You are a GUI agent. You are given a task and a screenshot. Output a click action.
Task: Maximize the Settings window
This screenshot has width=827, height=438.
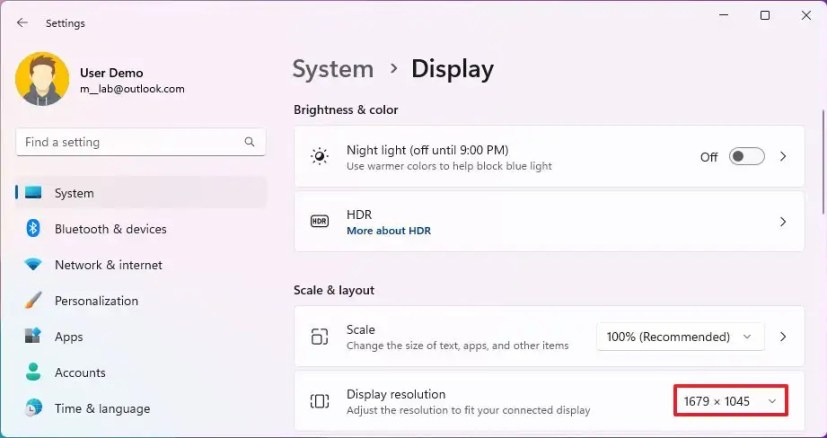pyautogui.click(x=765, y=16)
